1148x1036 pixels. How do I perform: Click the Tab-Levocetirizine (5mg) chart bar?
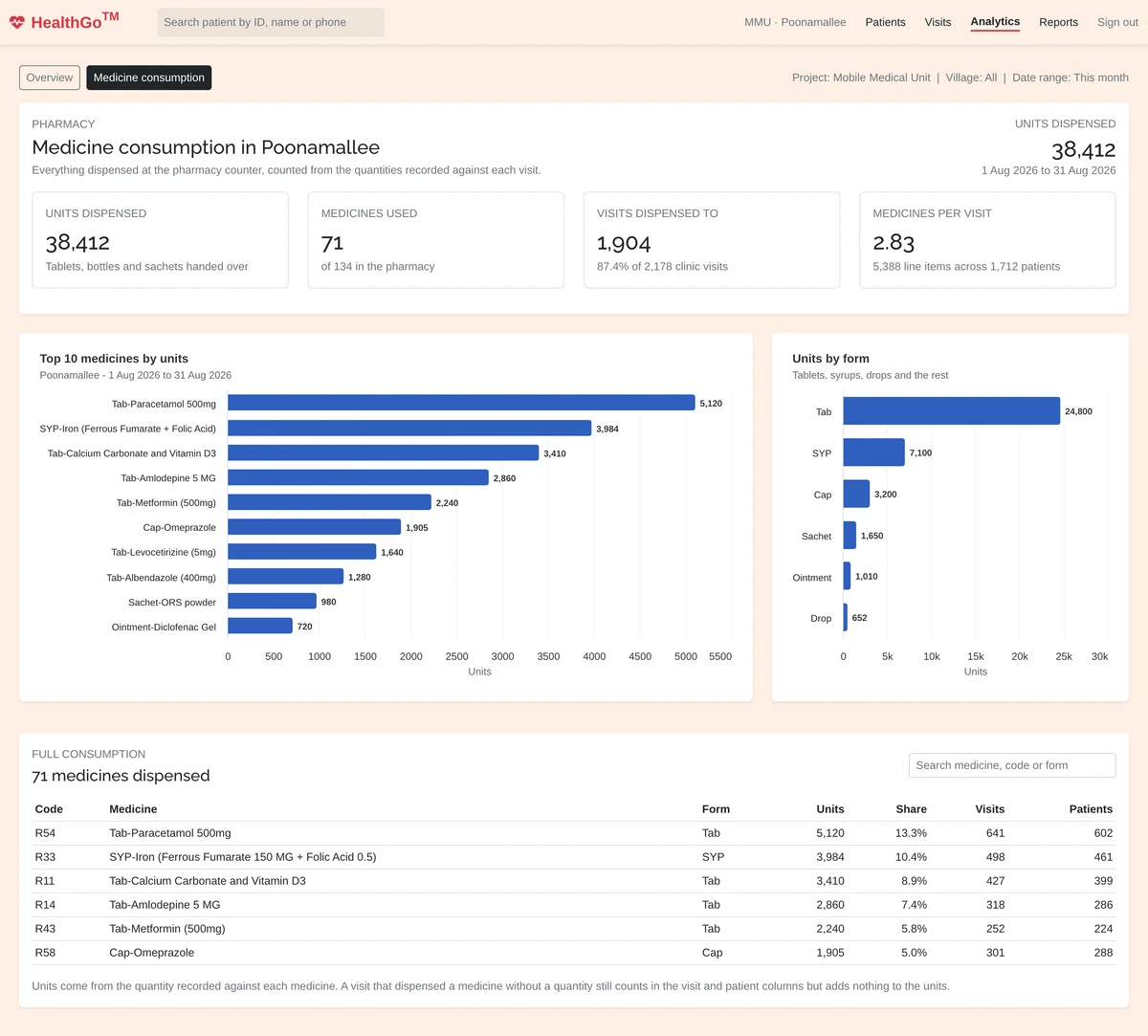coord(302,552)
